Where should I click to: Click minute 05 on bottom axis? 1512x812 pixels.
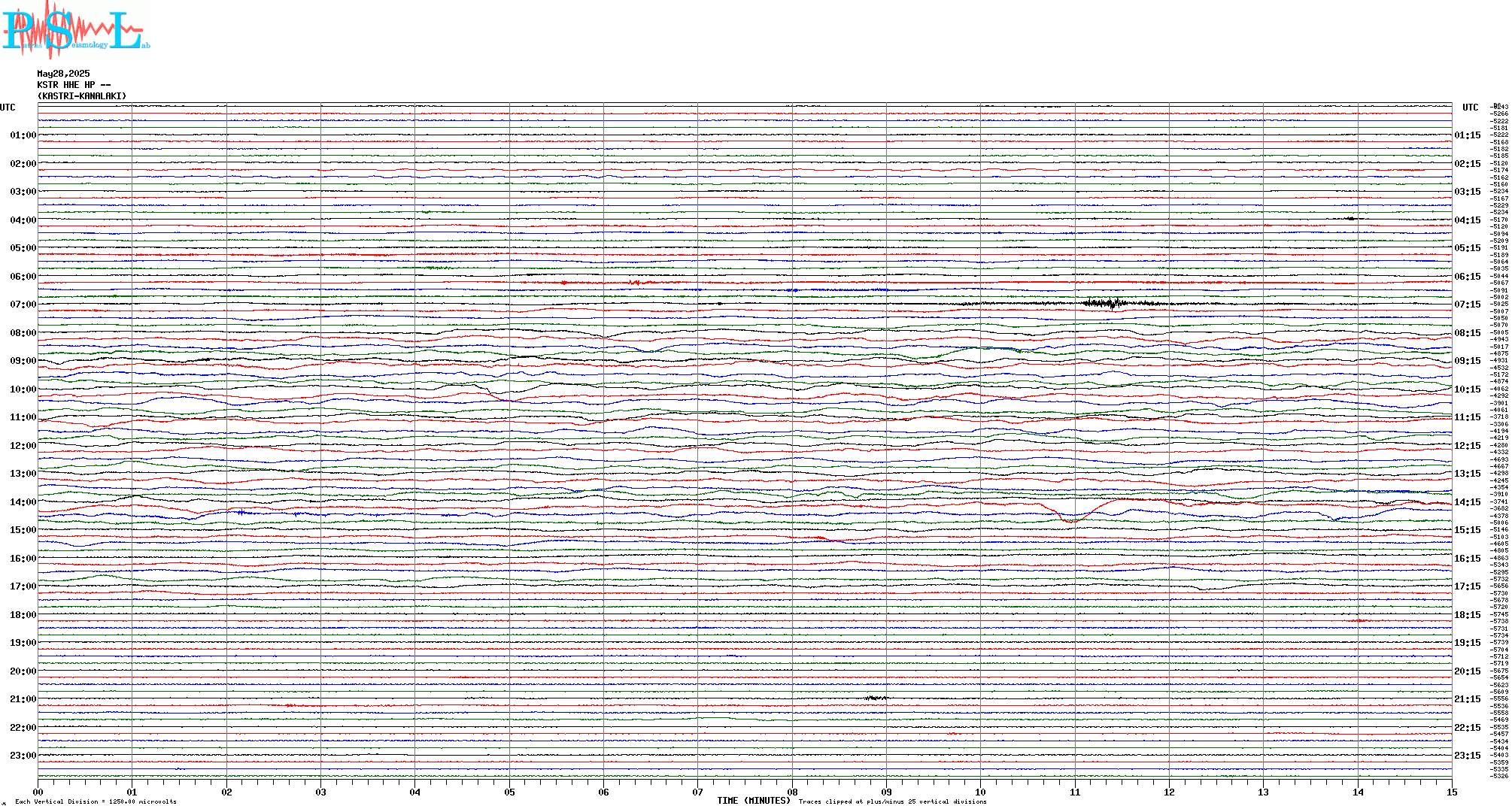tap(509, 792)
